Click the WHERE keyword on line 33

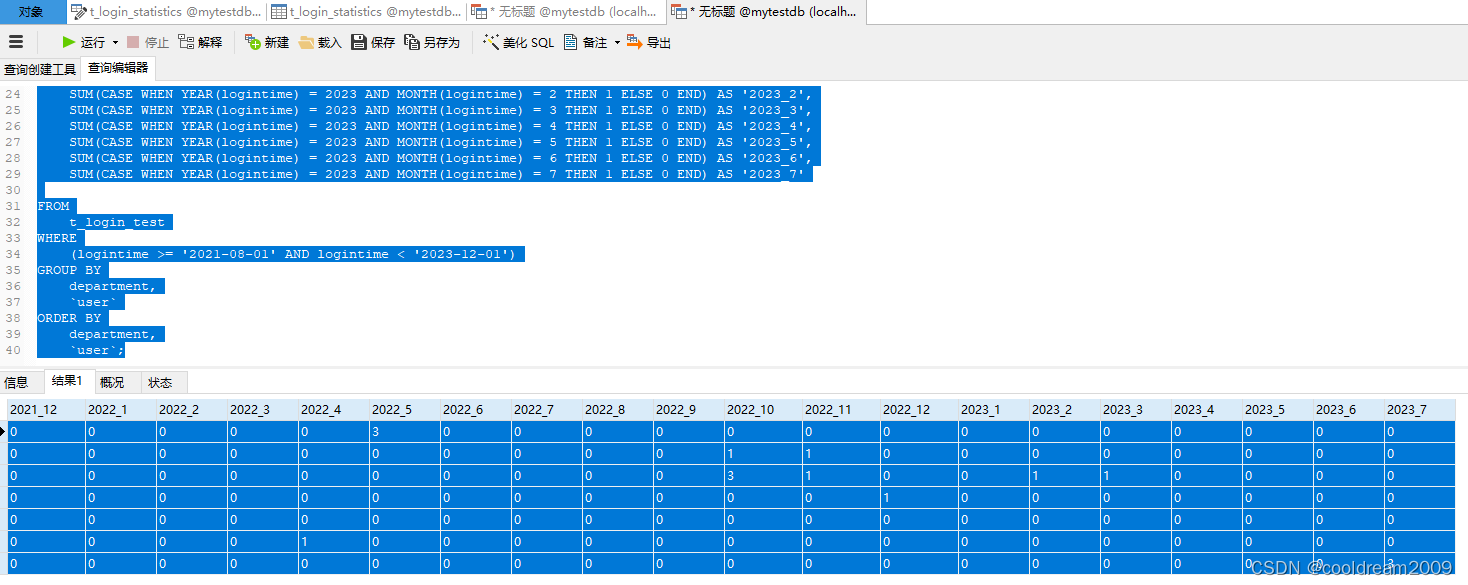click(57, 238)
